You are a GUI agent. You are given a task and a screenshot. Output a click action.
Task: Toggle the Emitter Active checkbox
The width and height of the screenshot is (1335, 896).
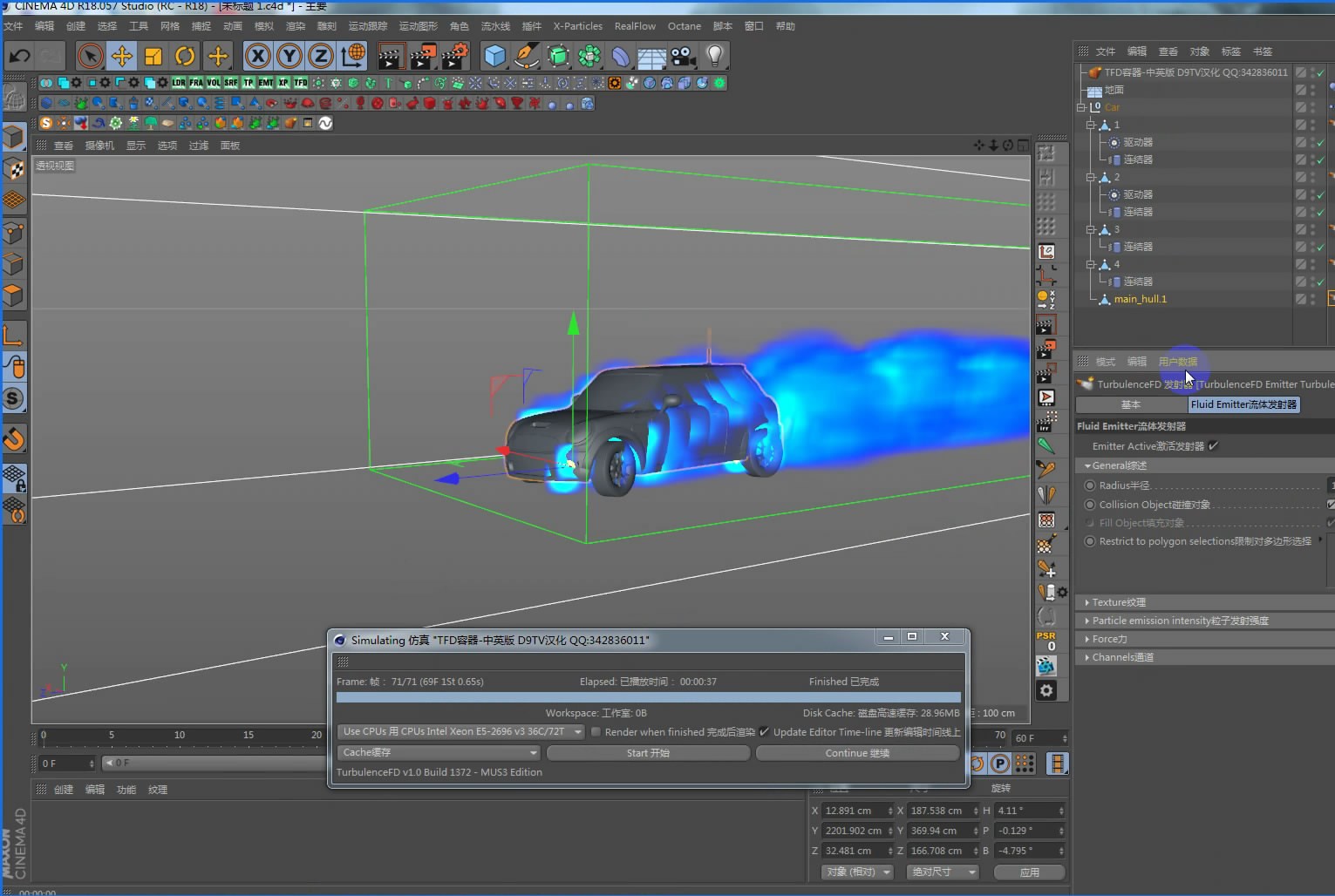1213,446
